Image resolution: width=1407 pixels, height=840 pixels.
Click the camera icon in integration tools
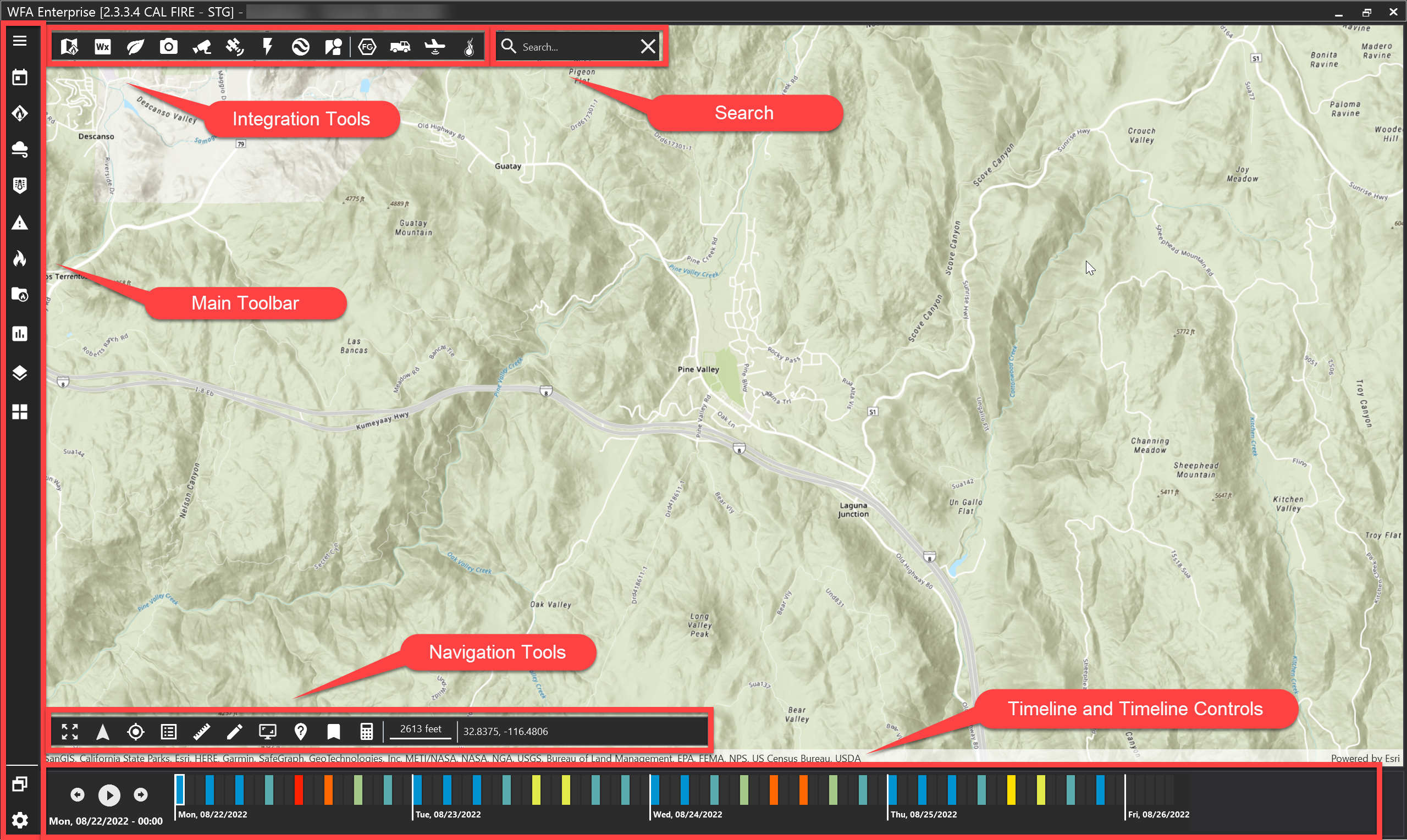tap(168, 46)
